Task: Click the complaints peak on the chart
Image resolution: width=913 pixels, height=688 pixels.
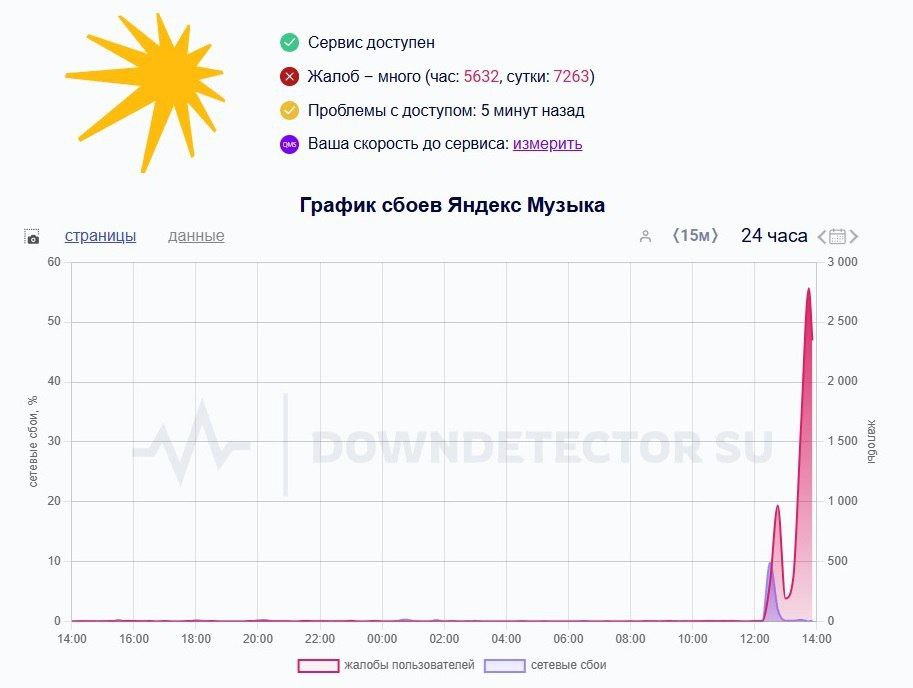Action: [809, 290]
